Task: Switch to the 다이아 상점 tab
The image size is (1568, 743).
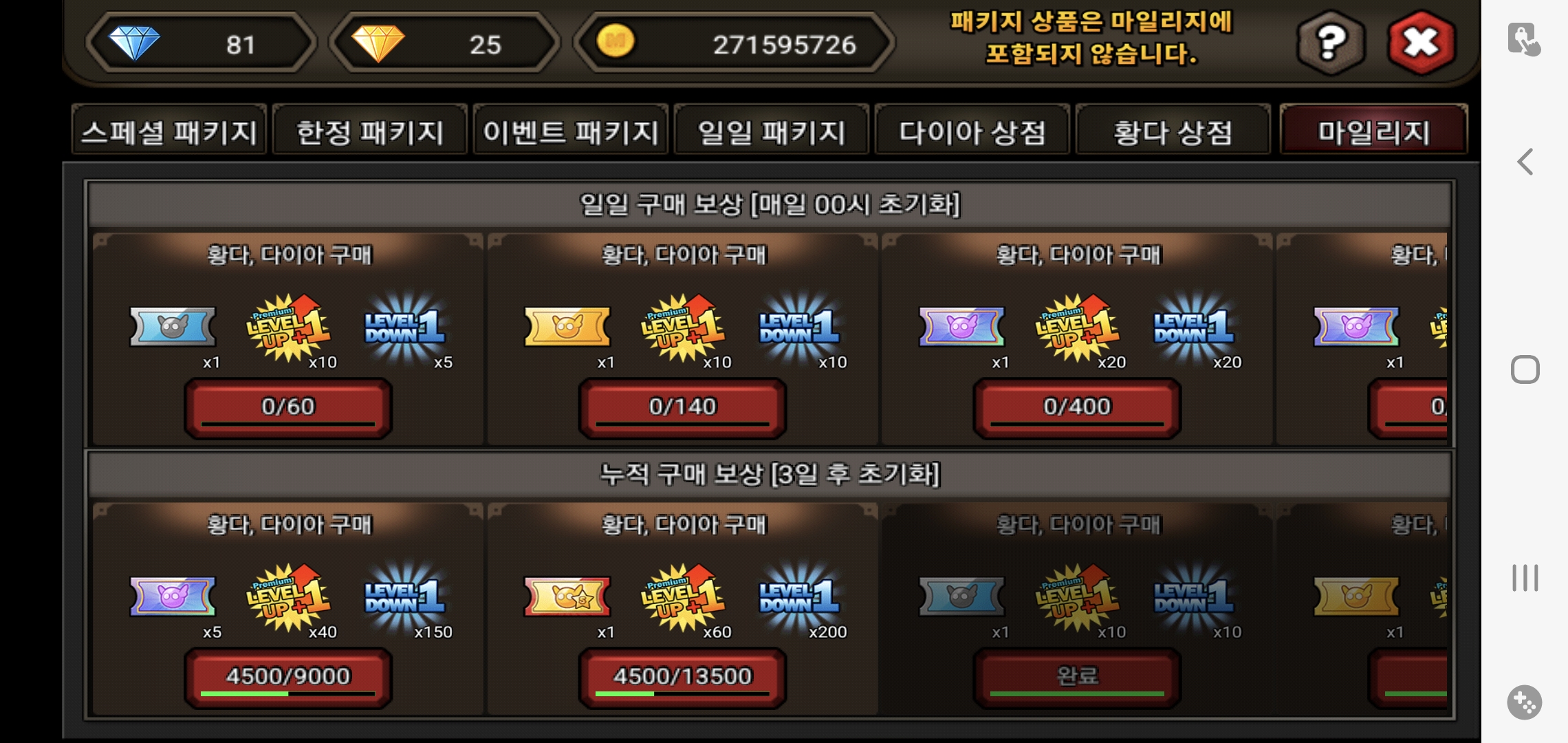Action: point(972,131)
